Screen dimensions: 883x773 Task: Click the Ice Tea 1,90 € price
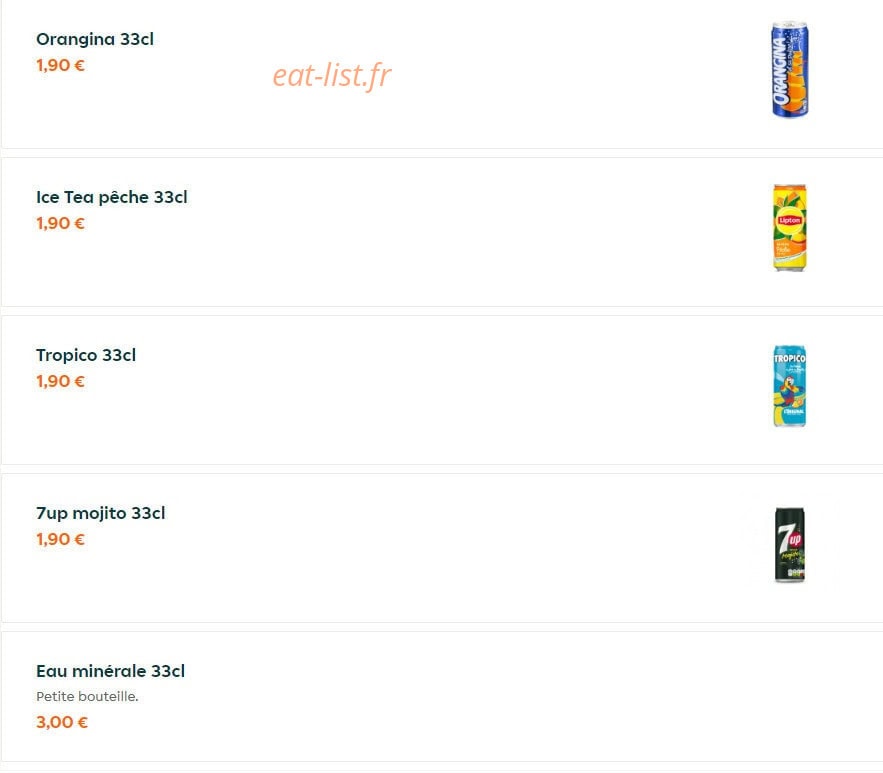60,224
